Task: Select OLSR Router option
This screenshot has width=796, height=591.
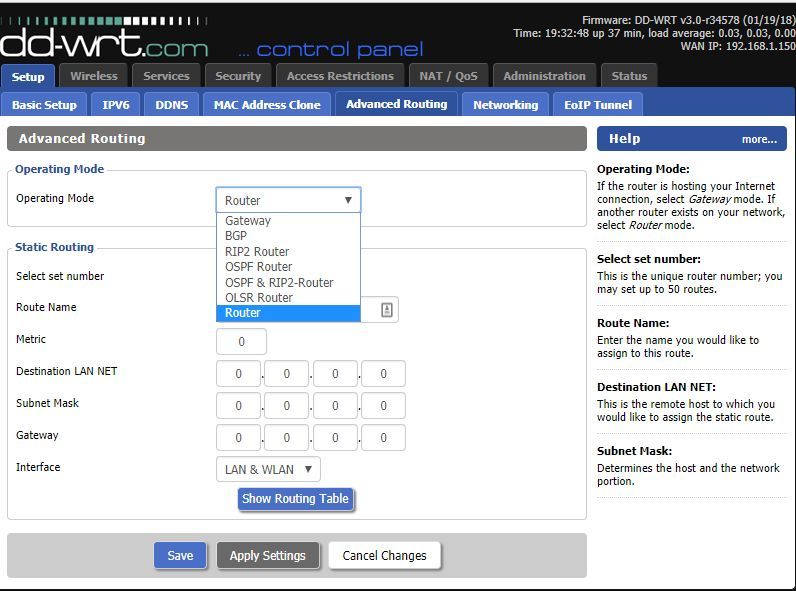Action: pyautogui.click(x=288, y=298)
